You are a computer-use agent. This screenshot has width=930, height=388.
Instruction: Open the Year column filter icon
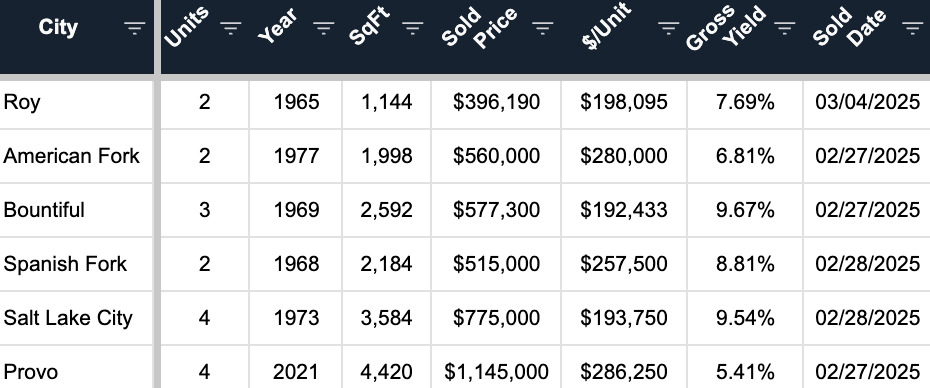click(x=323, y=28)
